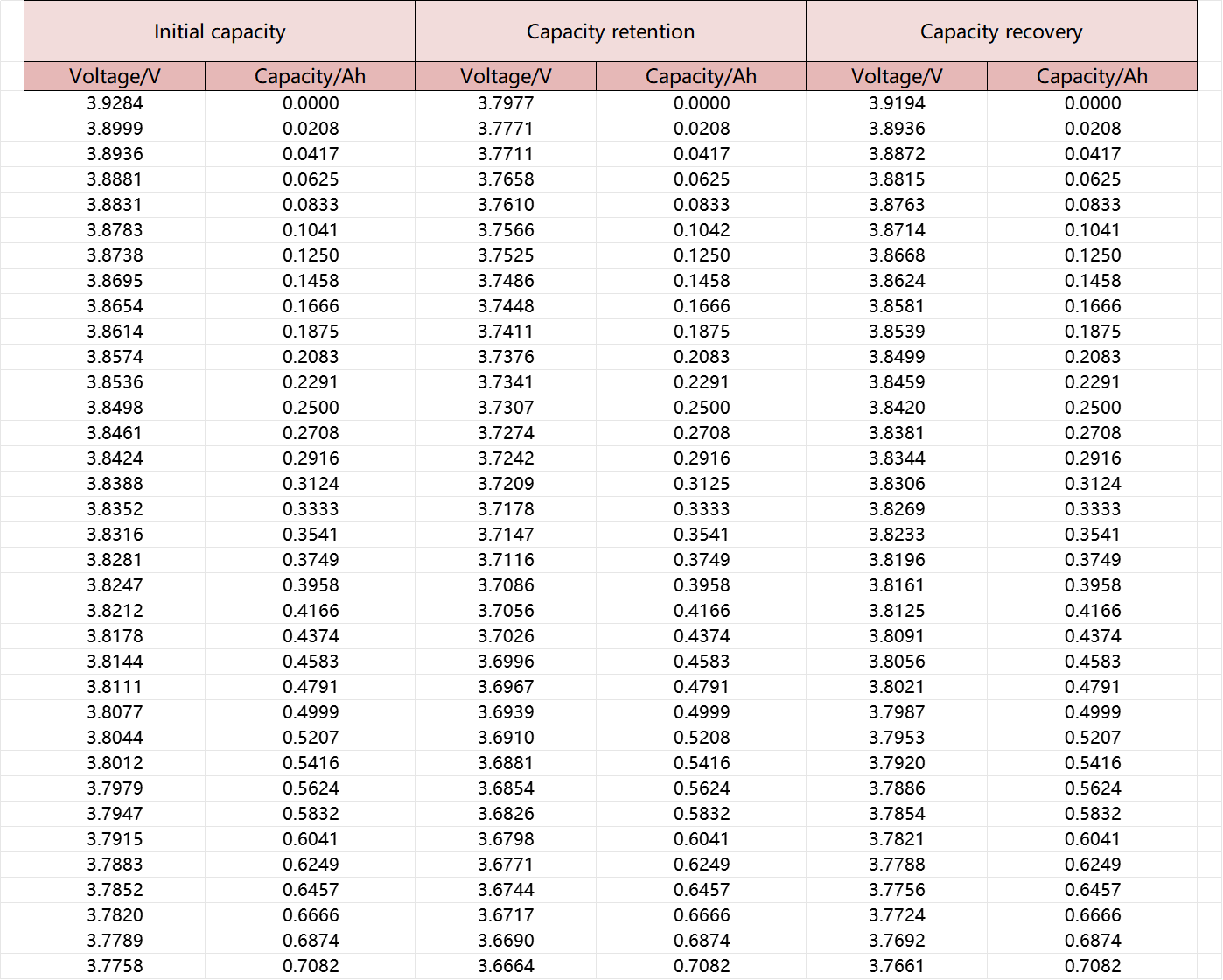Select capacity 0.0000 beside voltage 3.9284
1223x980 pixels.
point(311,103)
